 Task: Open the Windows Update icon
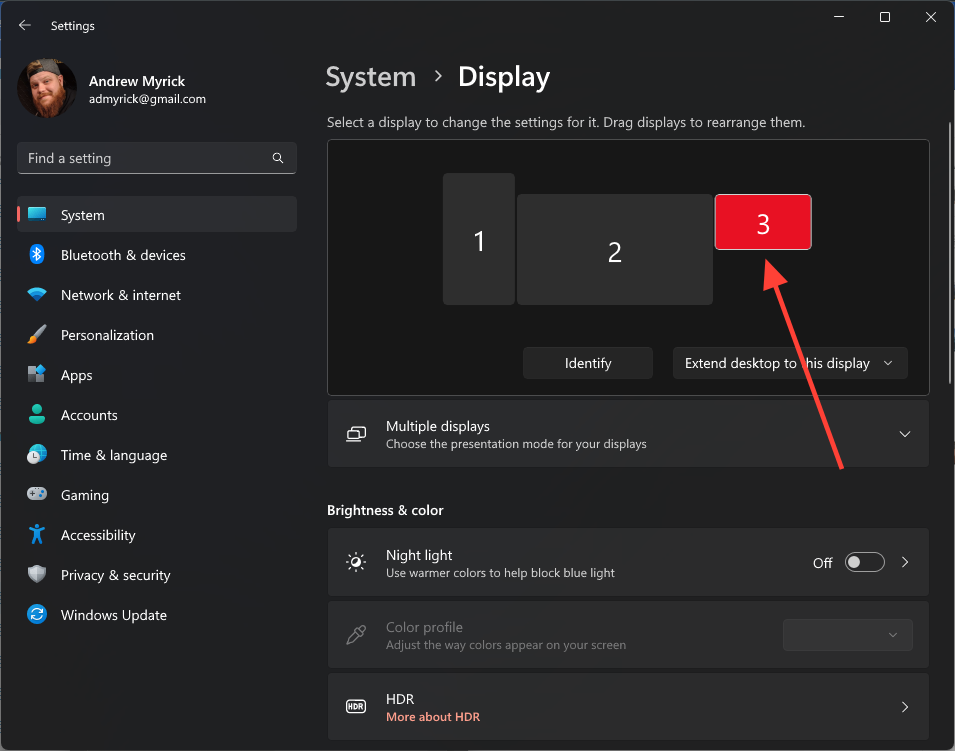(37, 615)
